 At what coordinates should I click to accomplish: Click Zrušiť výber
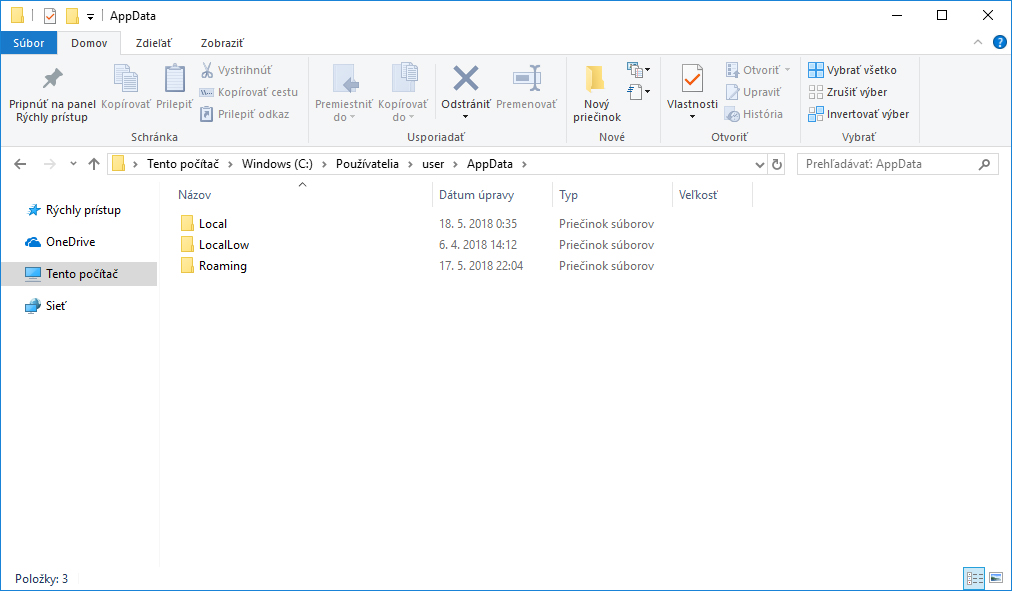847,92
